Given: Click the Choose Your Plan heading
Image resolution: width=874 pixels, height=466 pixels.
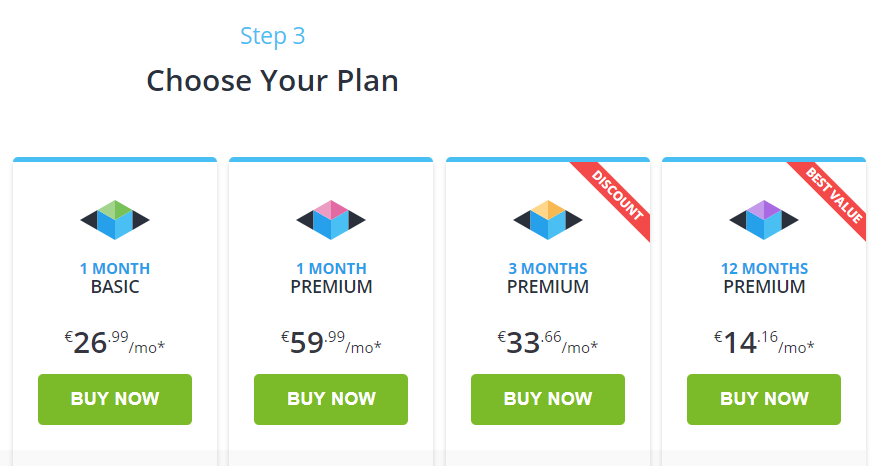Looking at the screenshot, I should (273, 80).
